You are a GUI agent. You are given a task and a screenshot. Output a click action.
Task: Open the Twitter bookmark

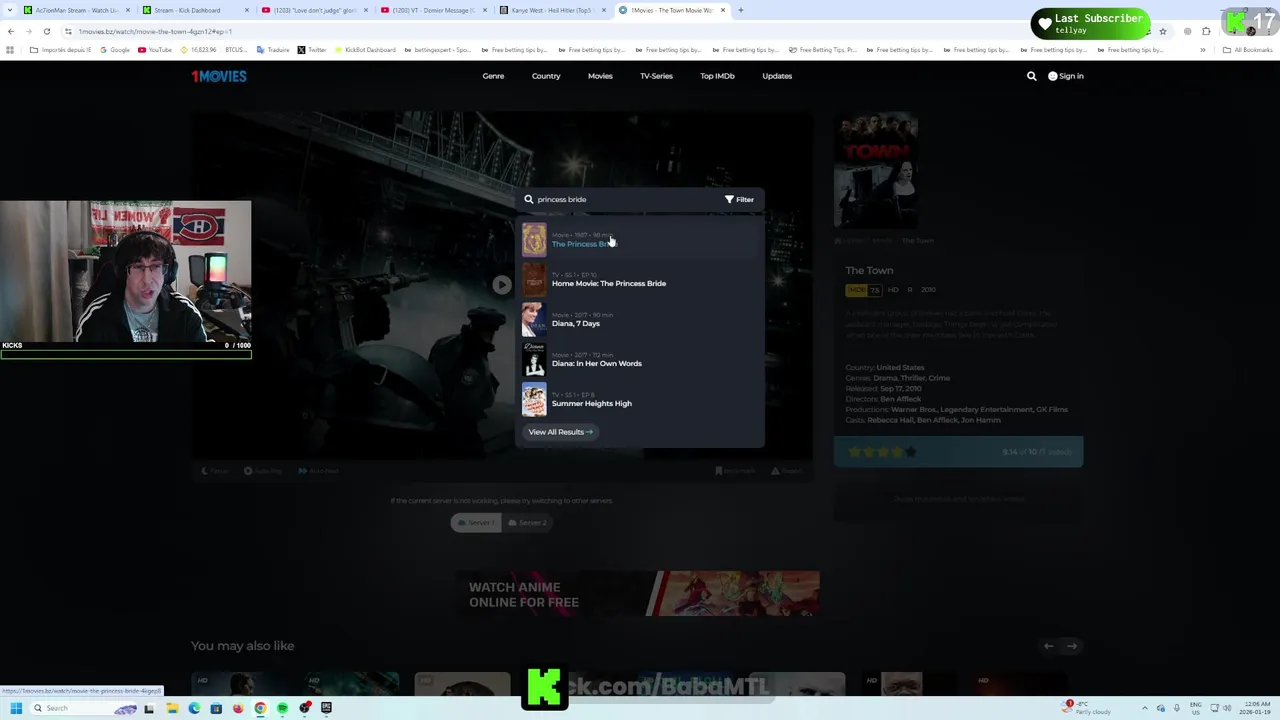click(311, 50)
